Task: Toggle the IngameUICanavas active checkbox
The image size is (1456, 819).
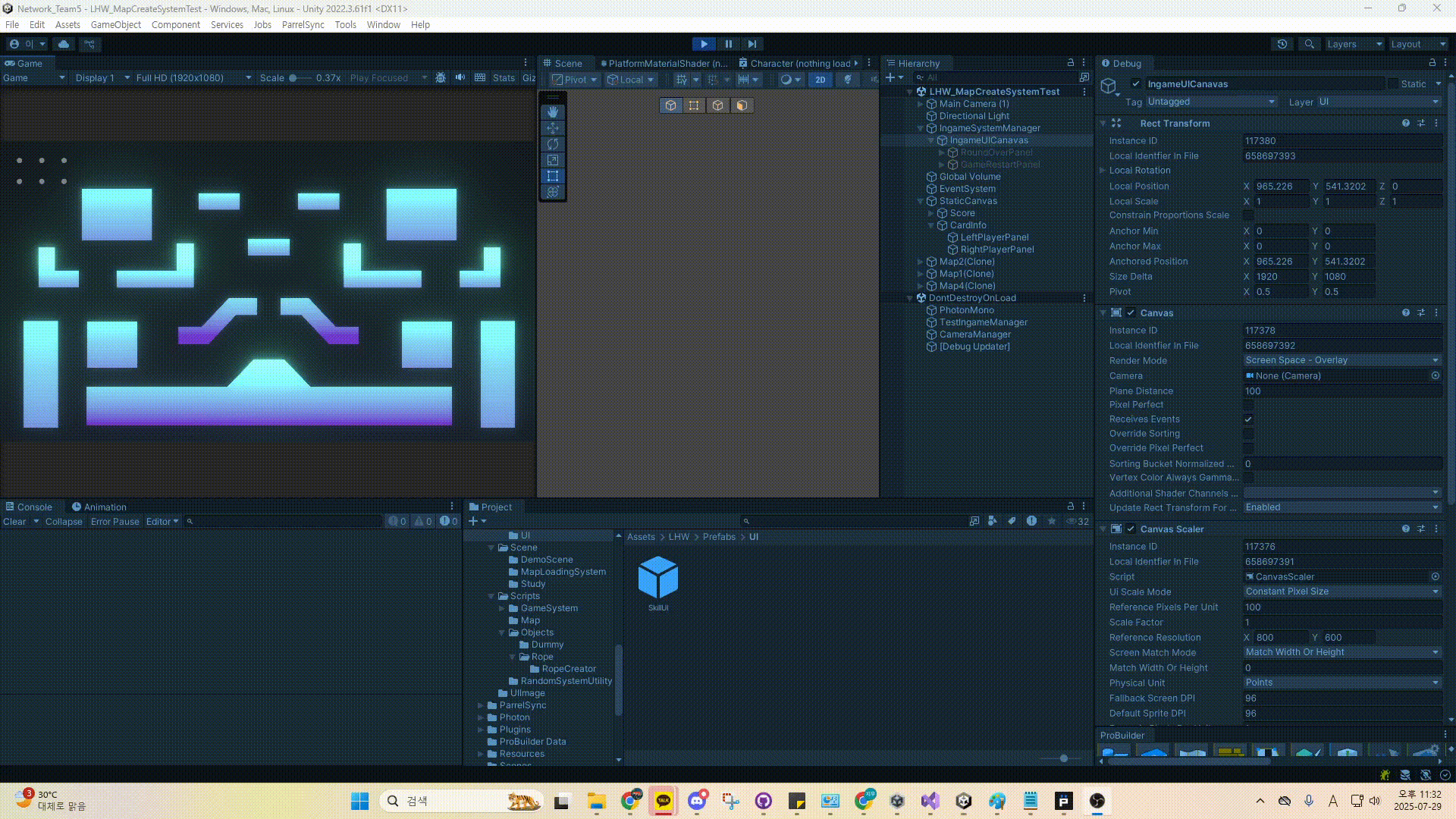Action: point(1135,84)
